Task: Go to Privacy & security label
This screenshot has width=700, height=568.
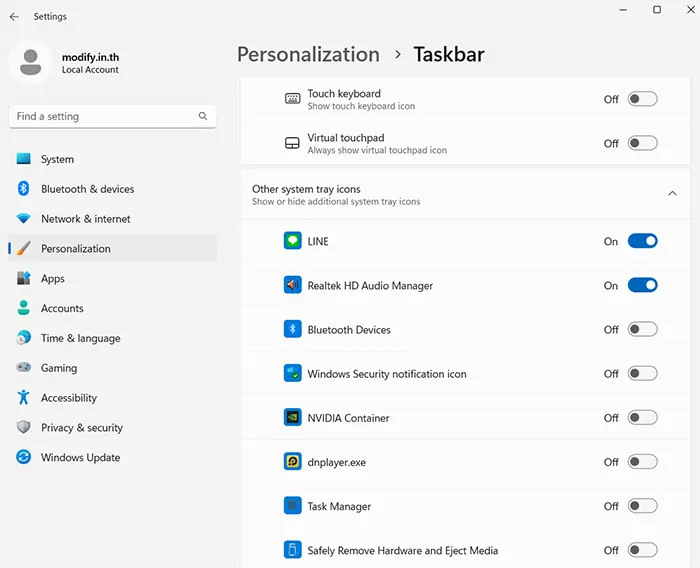Action: 82,428
